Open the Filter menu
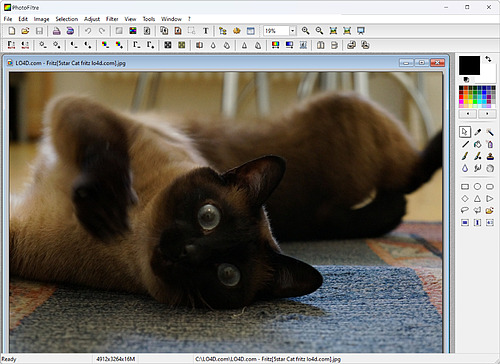Screen dimensions: 500x364 tap(112, 19)
